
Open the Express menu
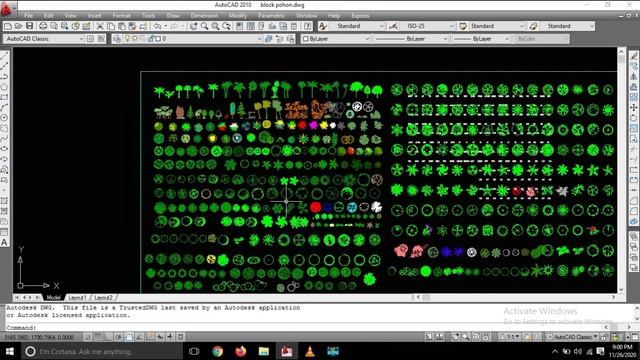pyautogui.click(x=360, y=16)
